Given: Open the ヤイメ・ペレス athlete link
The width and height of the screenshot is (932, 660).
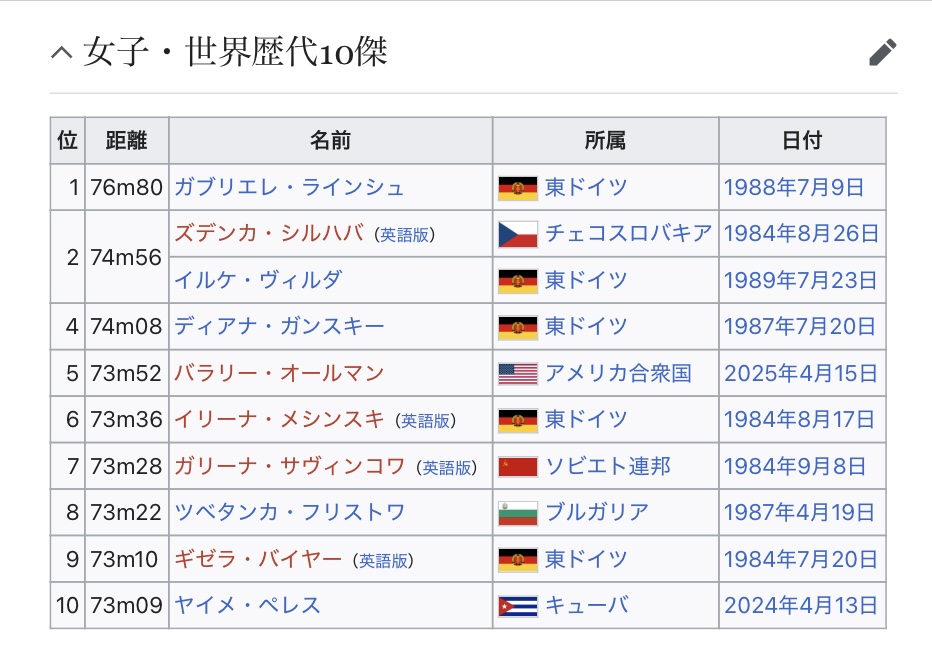Looking at the screenshot, I should pyautogui.click(x=247, y=605).
